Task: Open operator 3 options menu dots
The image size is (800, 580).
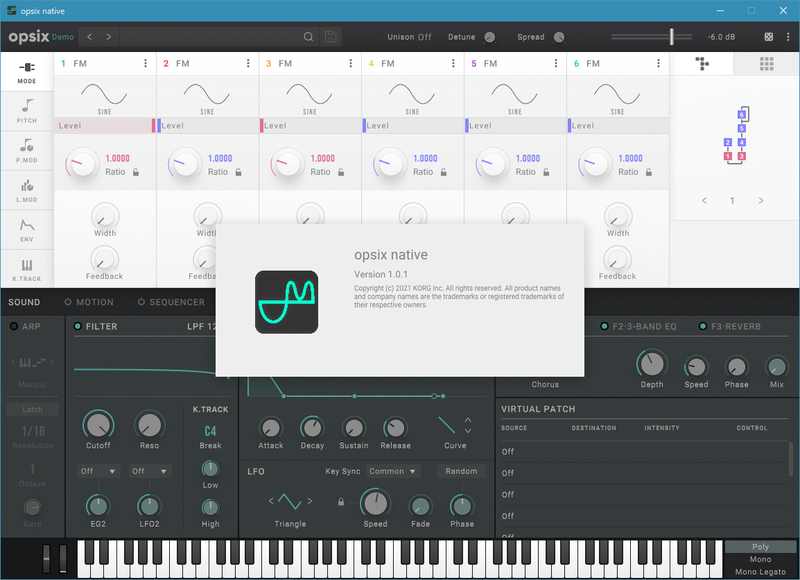Action: point(351,63)
